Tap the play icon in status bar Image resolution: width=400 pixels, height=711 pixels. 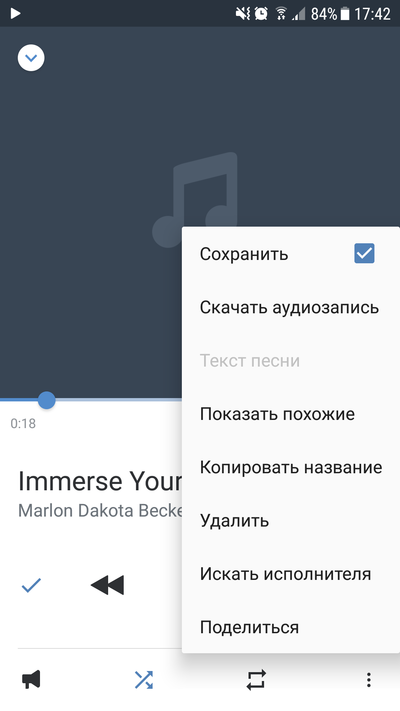tap(15, 14)
